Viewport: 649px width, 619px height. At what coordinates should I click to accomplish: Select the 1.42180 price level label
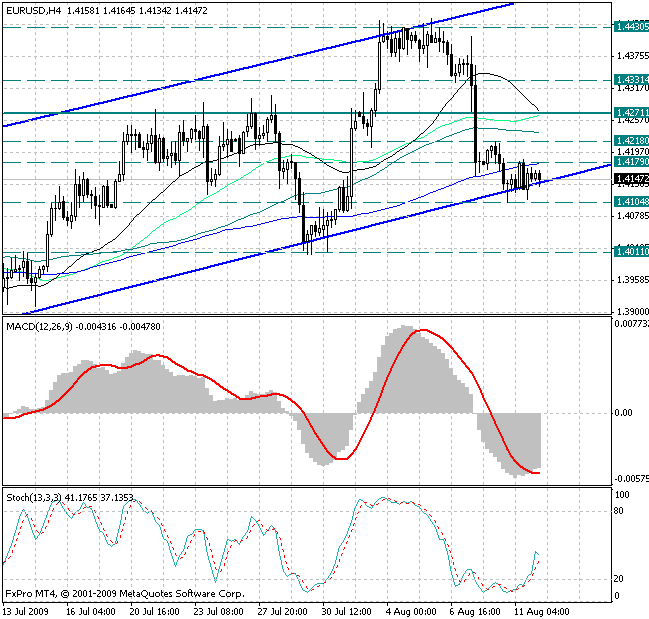pos(631,141)
